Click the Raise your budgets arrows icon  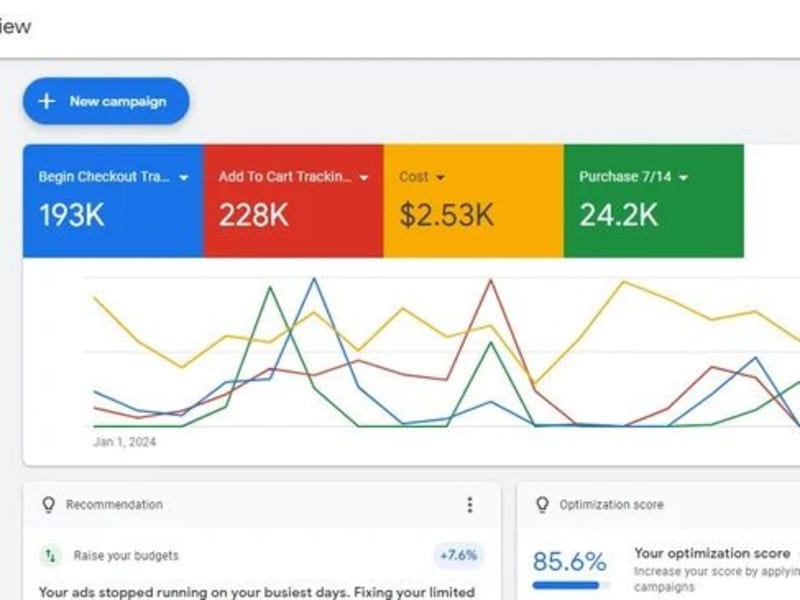[x=51, y=555]
